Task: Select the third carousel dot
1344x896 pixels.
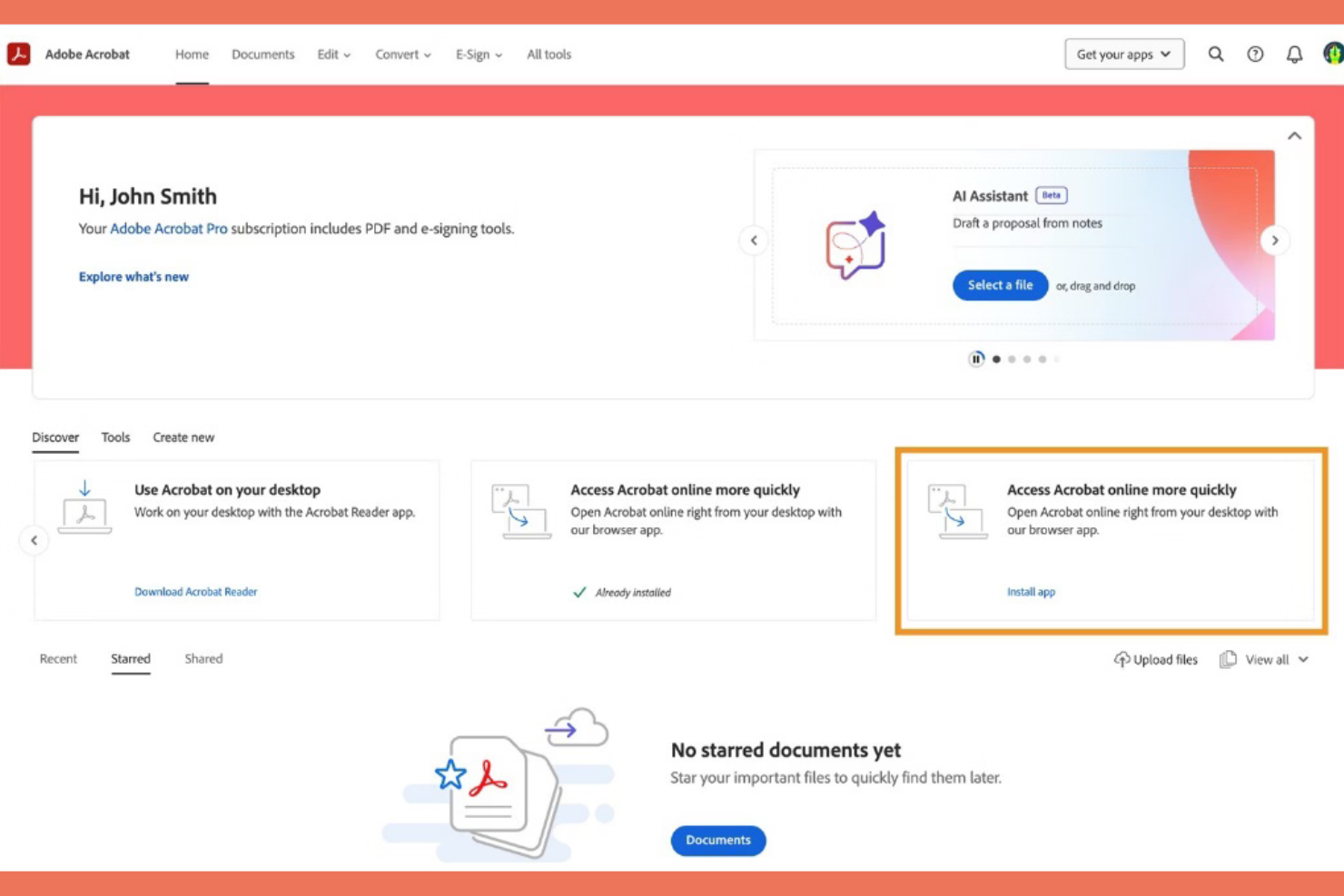Action: (x=1027, y=359)
